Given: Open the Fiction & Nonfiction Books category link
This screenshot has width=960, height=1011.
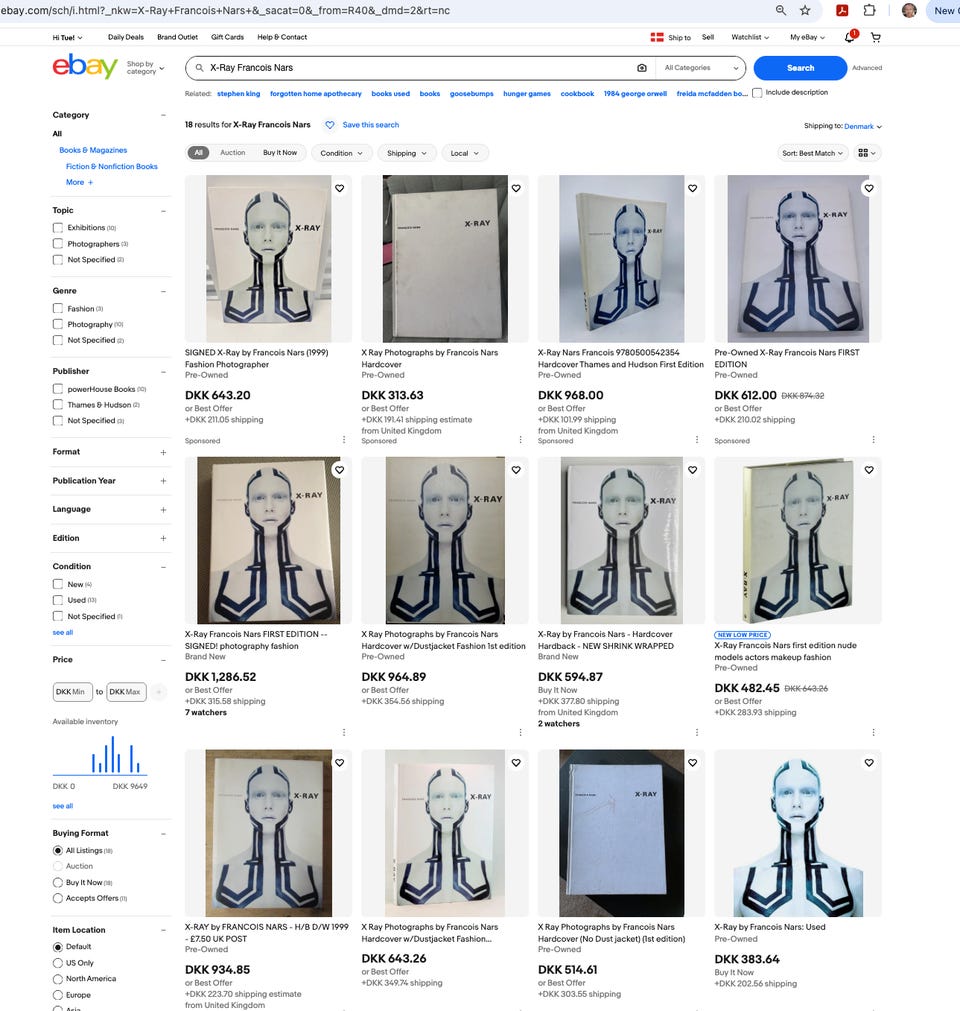Looking at the screenshot, I should (x=112, y=166).
